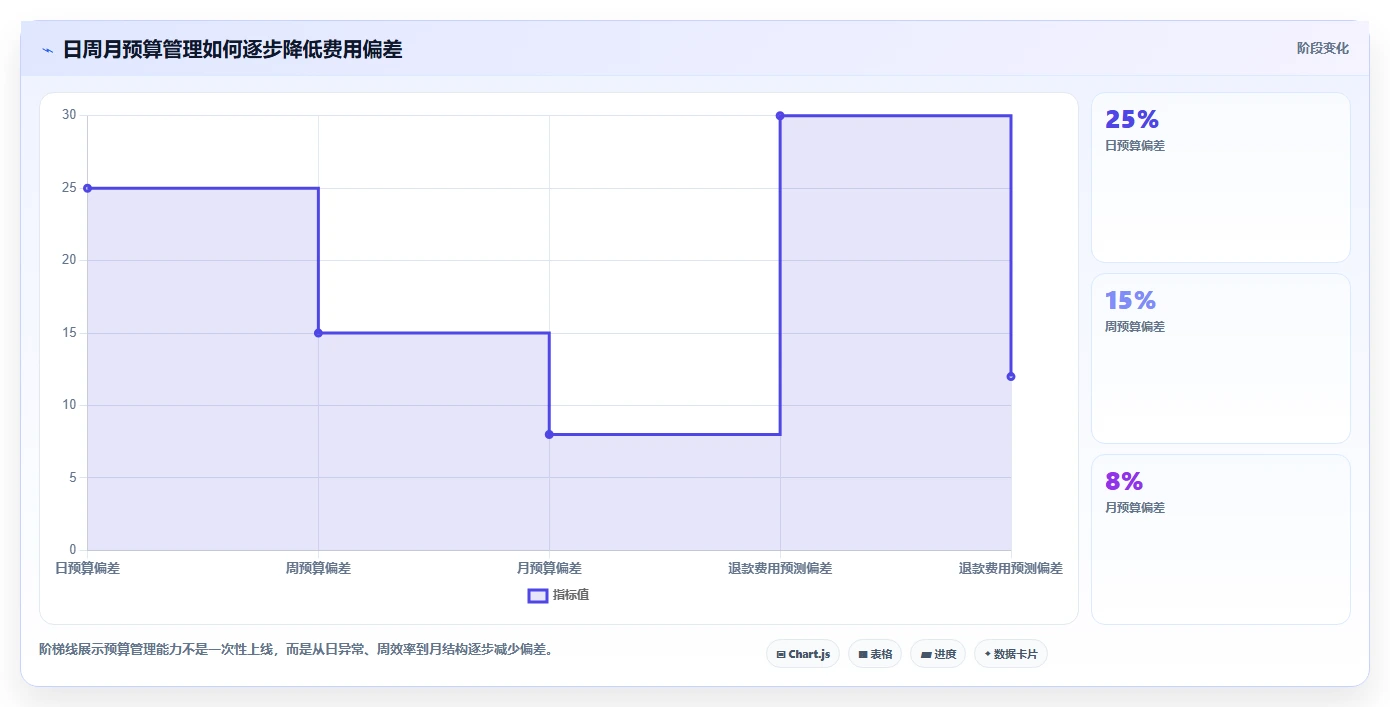Click the data point at value 8
Image resolution: width=1390 pixels, height=707 pixels.
549,434
